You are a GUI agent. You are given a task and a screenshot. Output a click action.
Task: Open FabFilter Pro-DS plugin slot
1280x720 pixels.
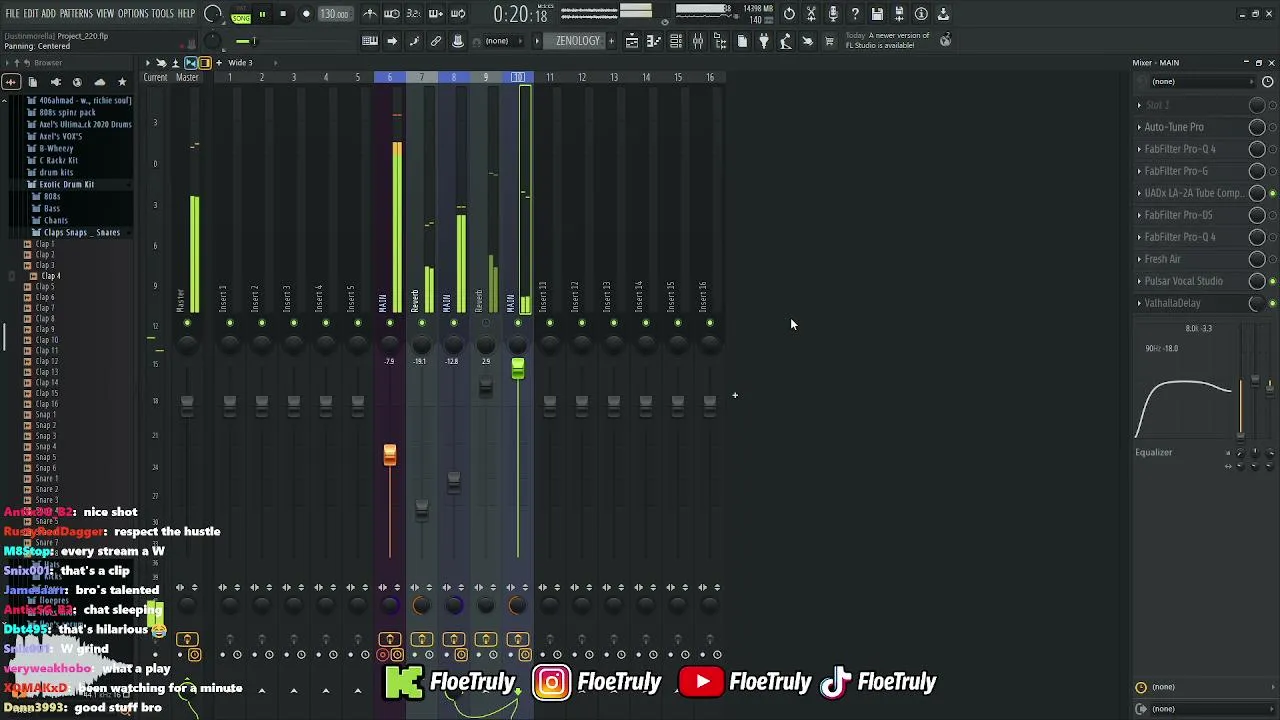tap(1178, 215)
